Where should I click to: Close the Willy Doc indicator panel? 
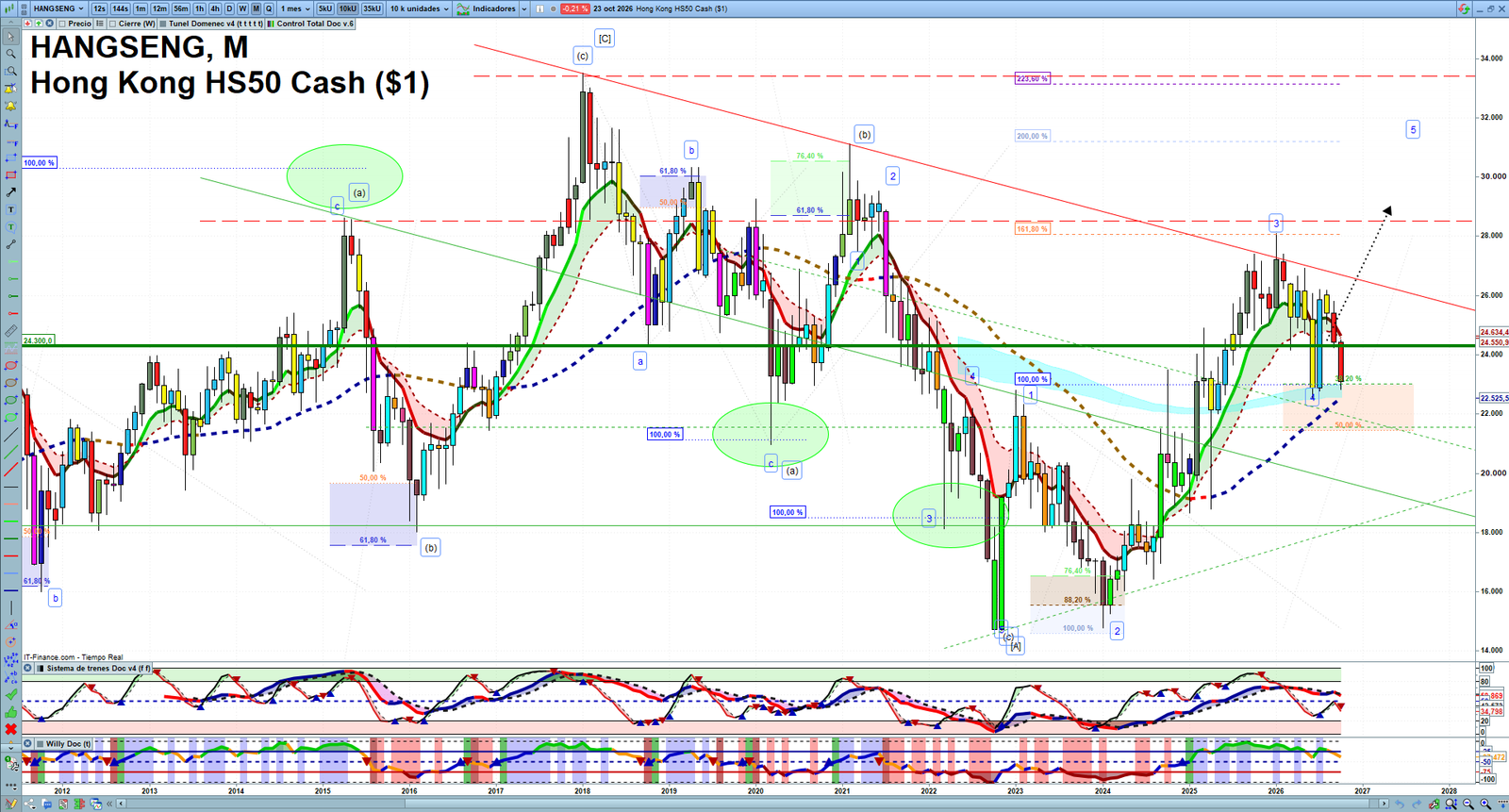click(x=28, y=743)
